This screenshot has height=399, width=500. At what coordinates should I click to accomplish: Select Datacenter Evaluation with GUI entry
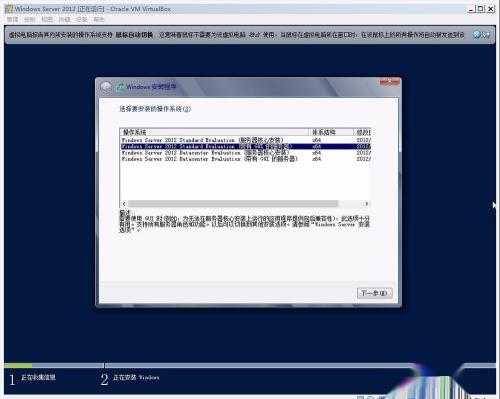[245, 159]
